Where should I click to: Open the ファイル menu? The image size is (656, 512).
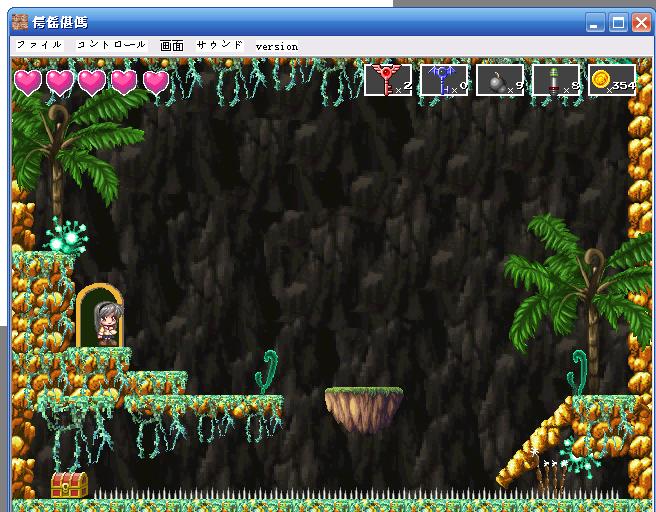(x=40, y=45)
